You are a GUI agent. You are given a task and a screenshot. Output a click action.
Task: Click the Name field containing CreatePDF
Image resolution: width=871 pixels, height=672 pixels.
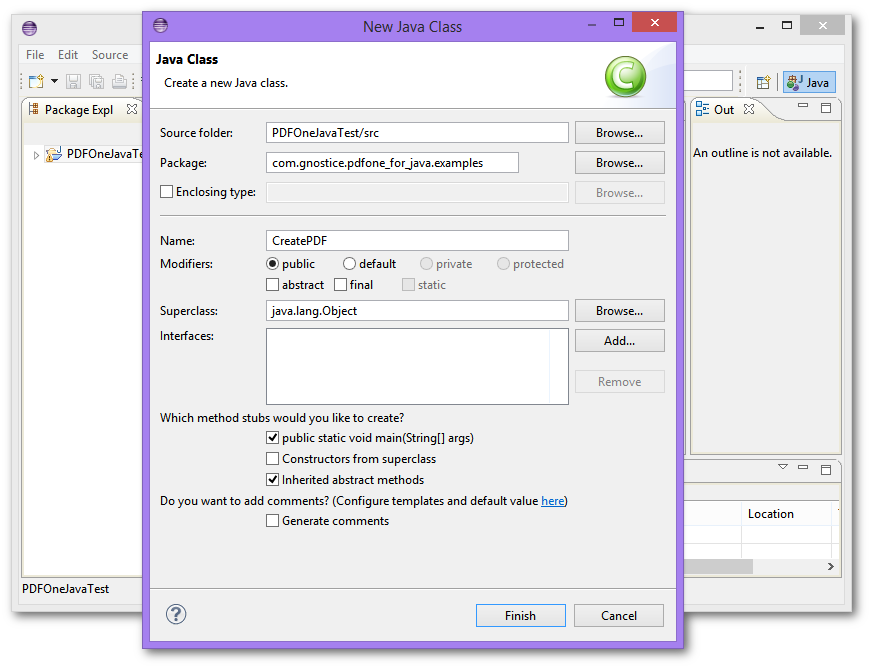click(417, 240)
